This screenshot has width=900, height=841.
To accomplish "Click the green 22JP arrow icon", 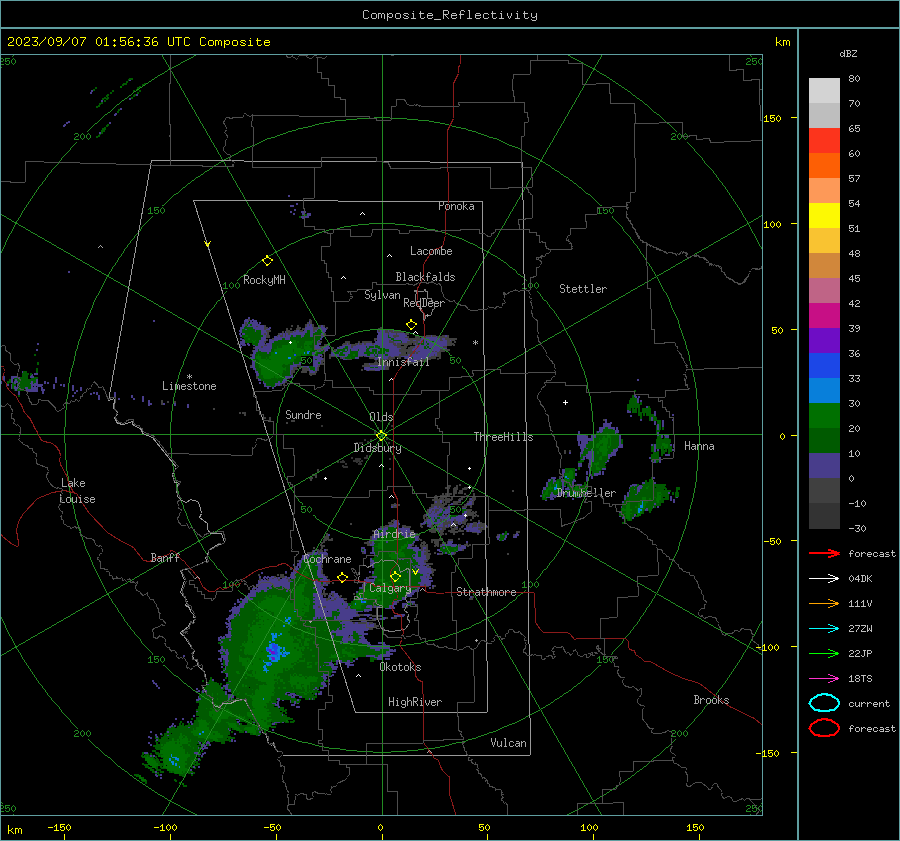I will [824, 653].
